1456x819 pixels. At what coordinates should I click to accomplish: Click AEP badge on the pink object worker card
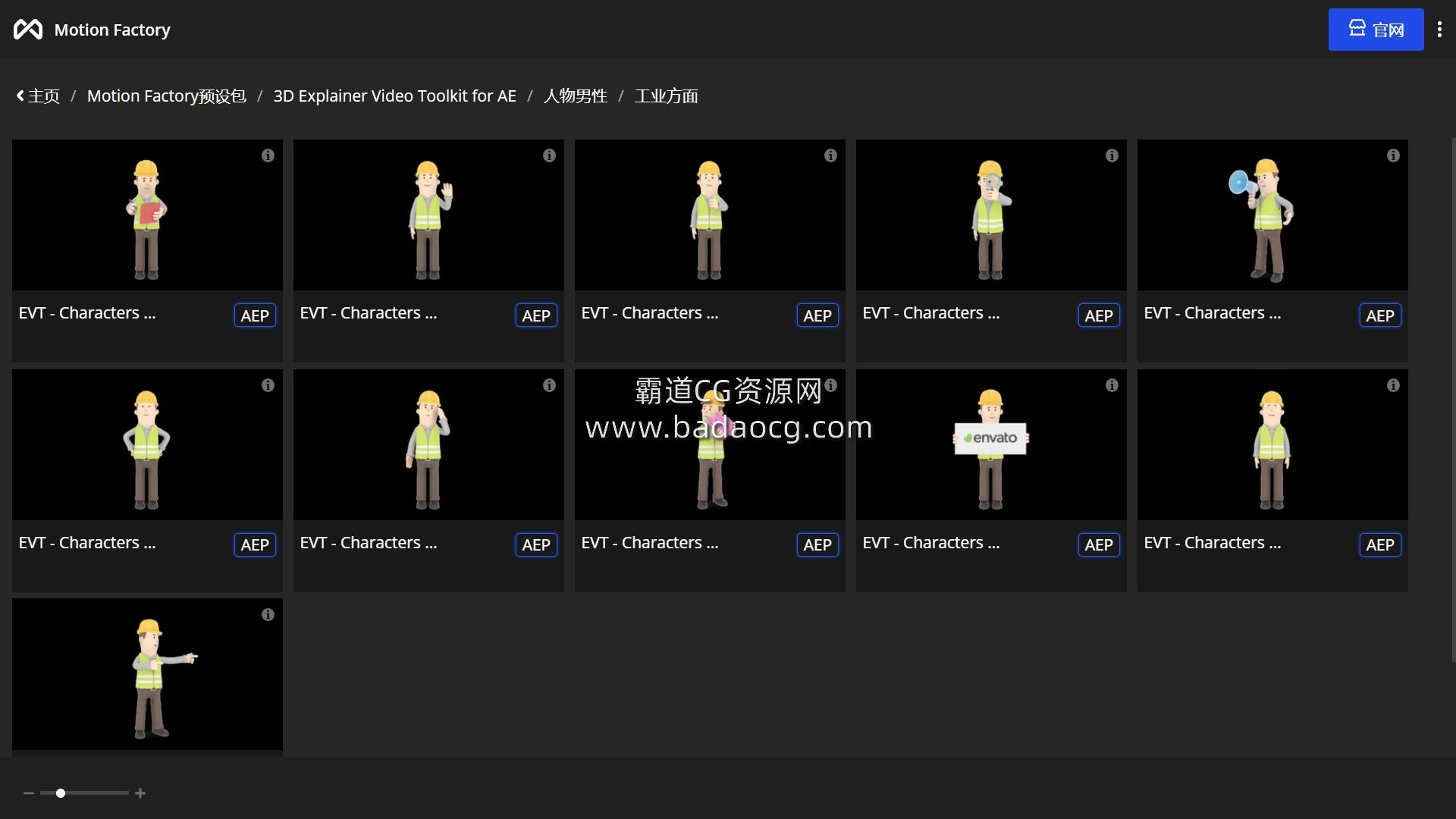[817, 544]
